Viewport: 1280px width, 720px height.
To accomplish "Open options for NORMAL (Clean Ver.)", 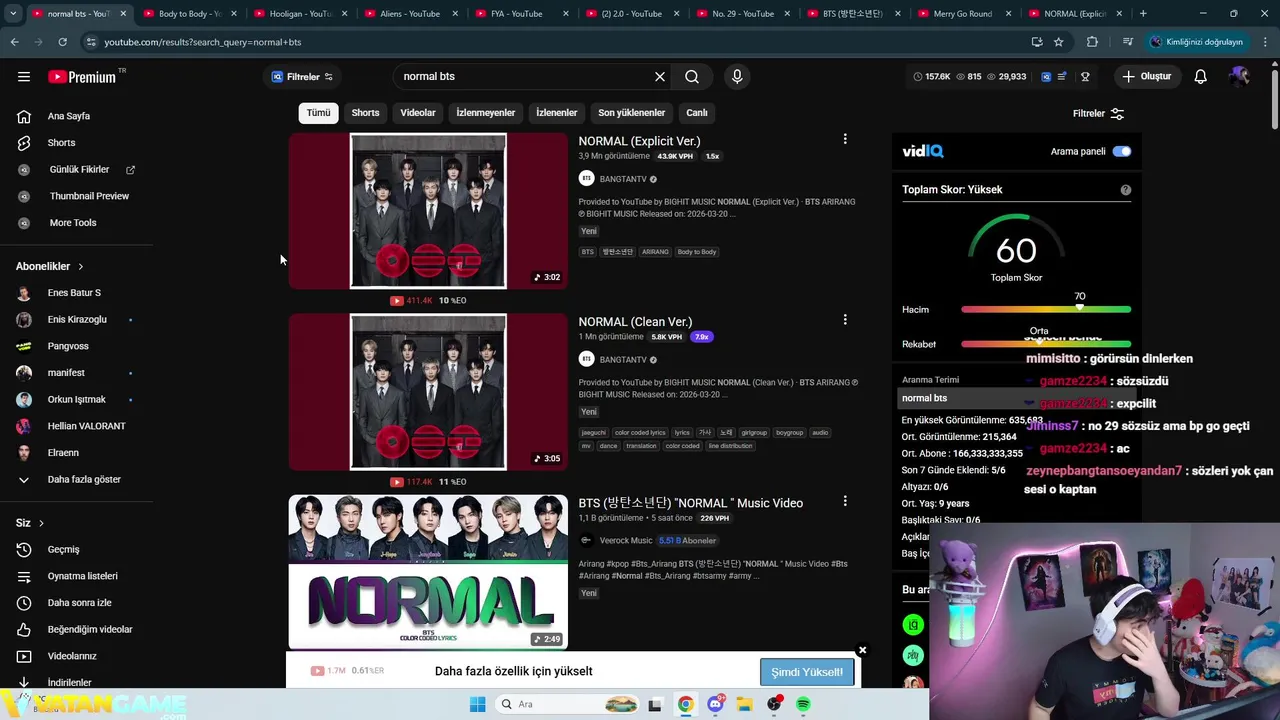I will click(x=845, y=320).
